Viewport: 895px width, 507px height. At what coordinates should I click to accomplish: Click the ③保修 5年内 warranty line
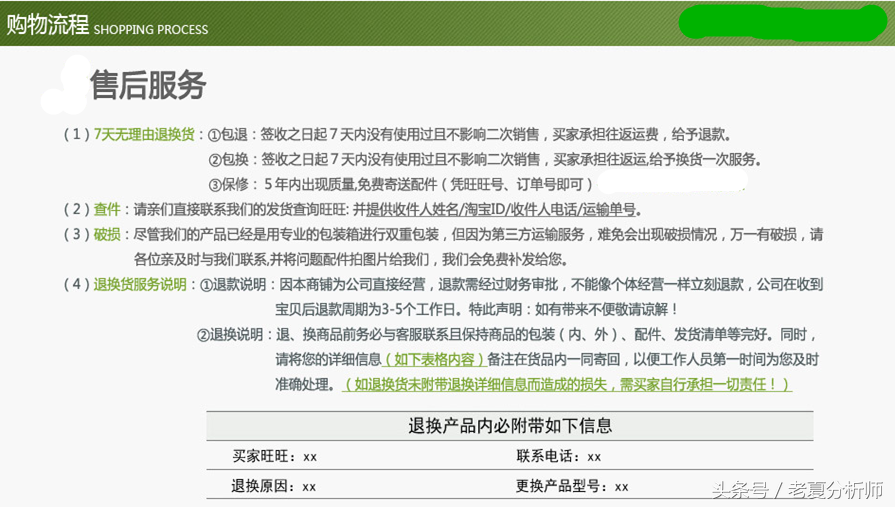click(x=401, y=184)
